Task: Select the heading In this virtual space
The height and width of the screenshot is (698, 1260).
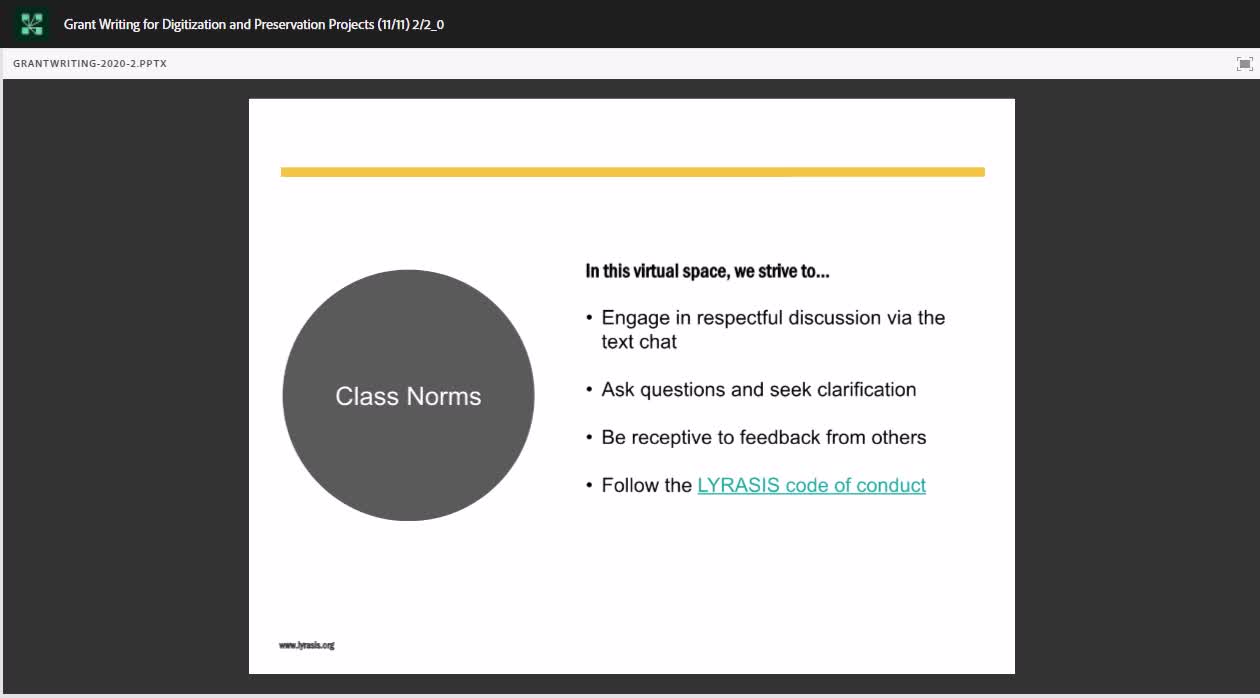Action: click(x=707, y=271)
